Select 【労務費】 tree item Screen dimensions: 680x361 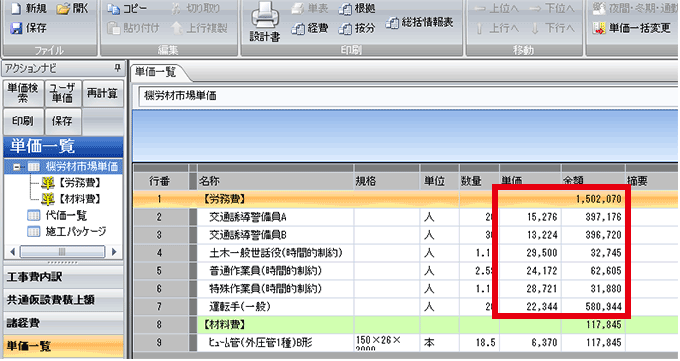click(x=71, y=183)
